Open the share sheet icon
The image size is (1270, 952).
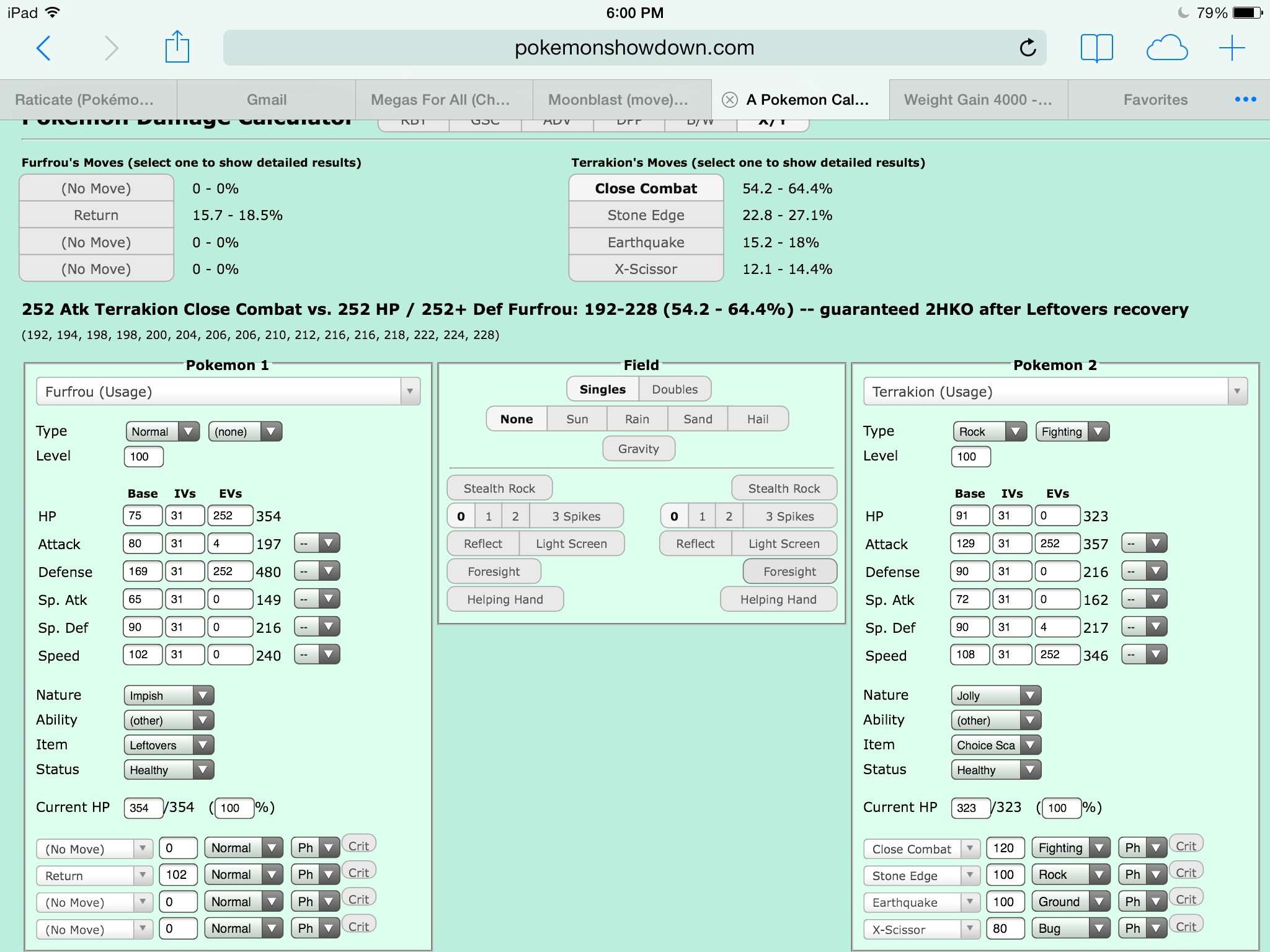tap(177, 47)
